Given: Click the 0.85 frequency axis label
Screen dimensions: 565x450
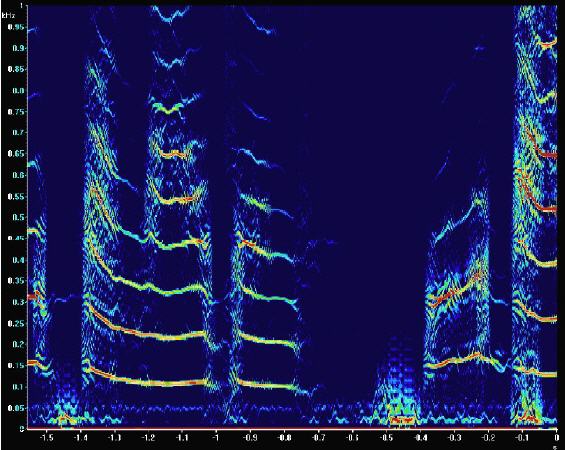Looking at the screenshot, I should (16, 69).
